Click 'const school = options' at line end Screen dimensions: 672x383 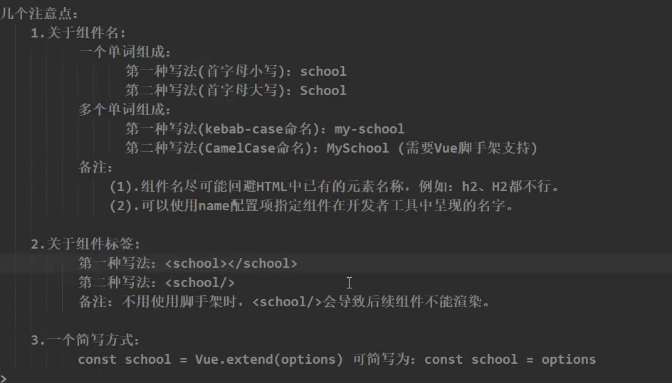(510, 359)
